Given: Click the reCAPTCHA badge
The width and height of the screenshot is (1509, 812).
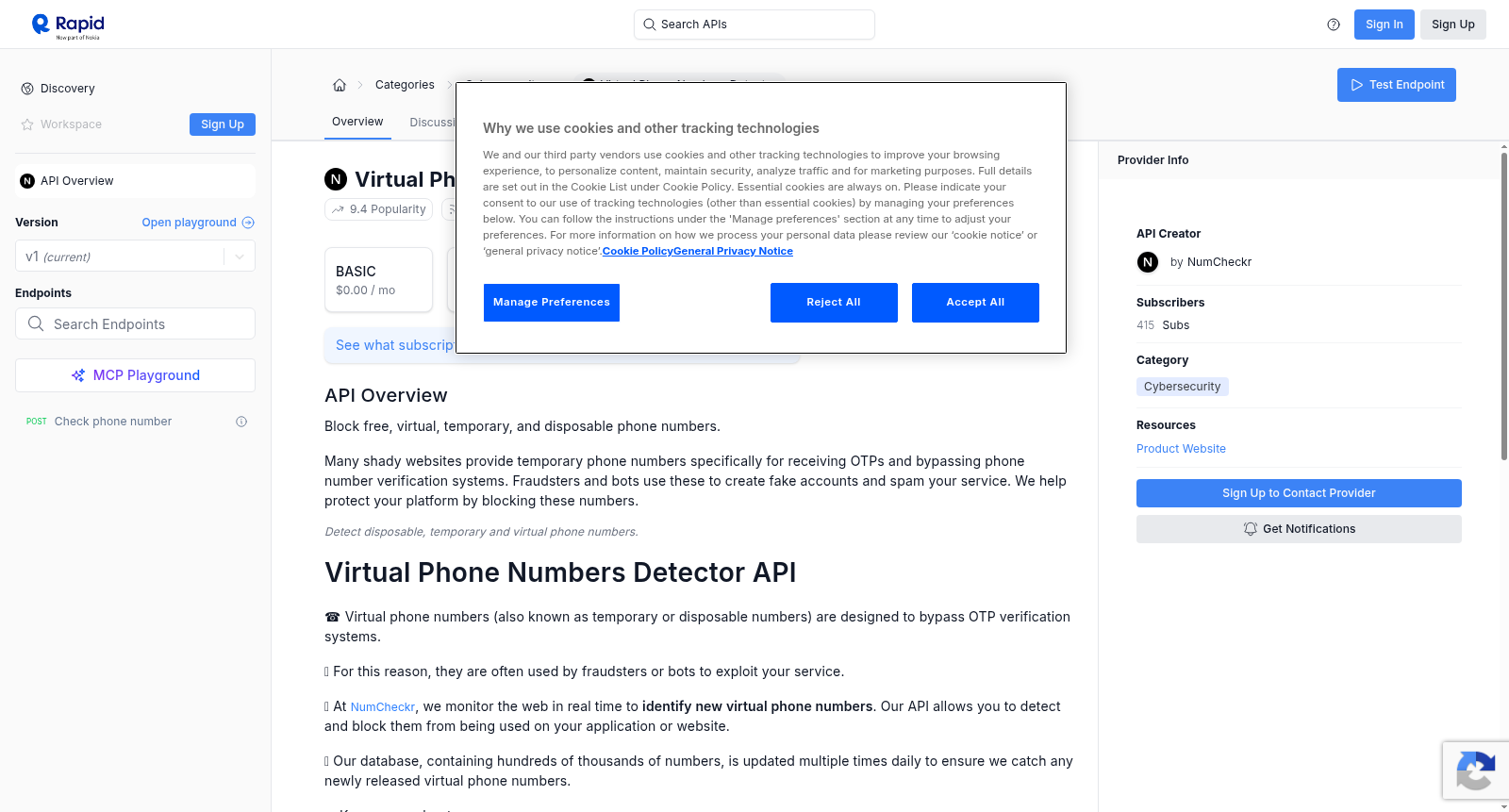Looking at the screenshot, I should click(x=1475, y=771).
